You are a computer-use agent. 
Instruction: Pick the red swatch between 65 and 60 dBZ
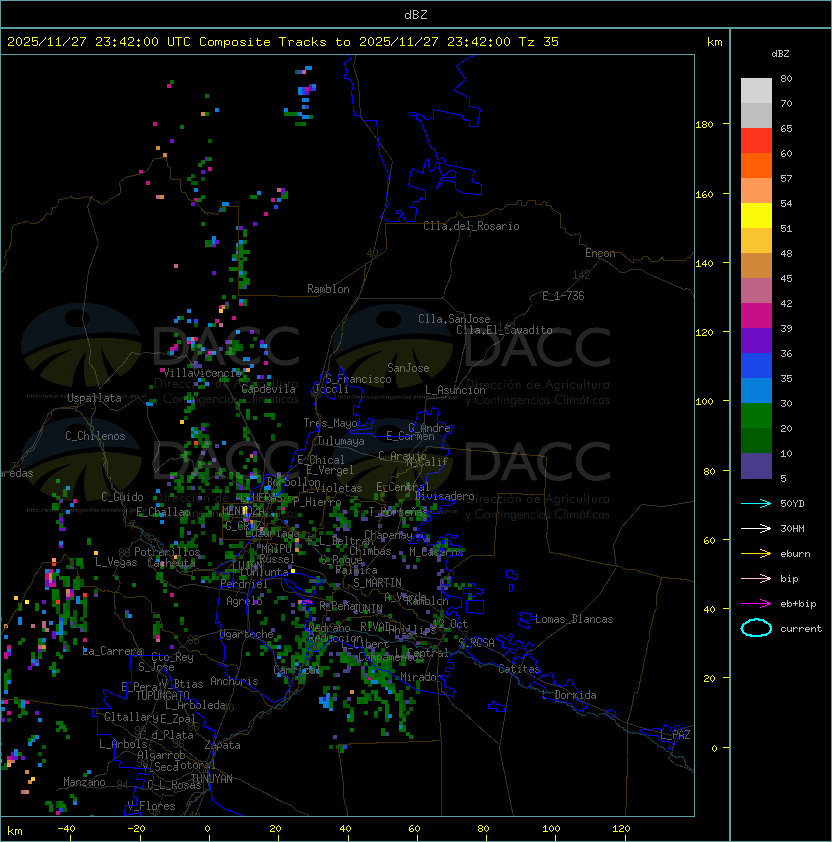(x=756, y=141)
